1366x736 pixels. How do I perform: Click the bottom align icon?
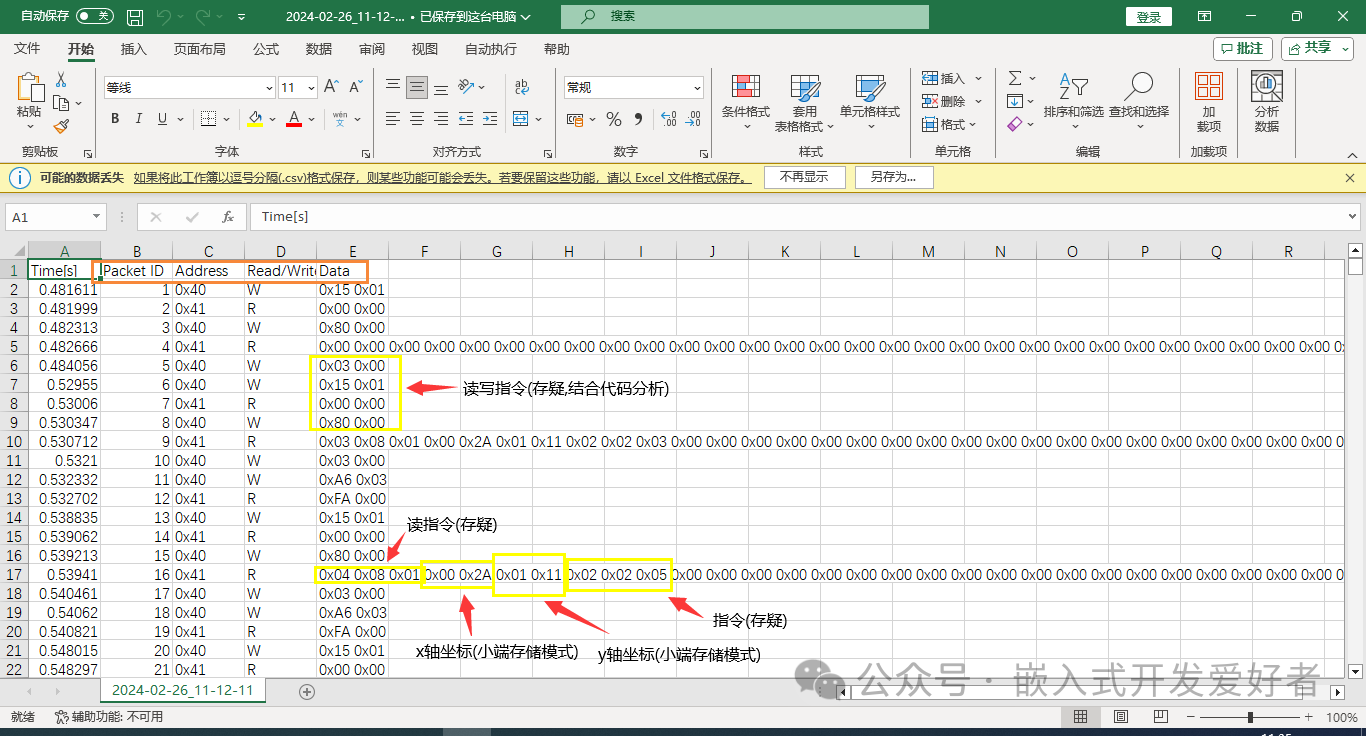[x=441, y=87]
